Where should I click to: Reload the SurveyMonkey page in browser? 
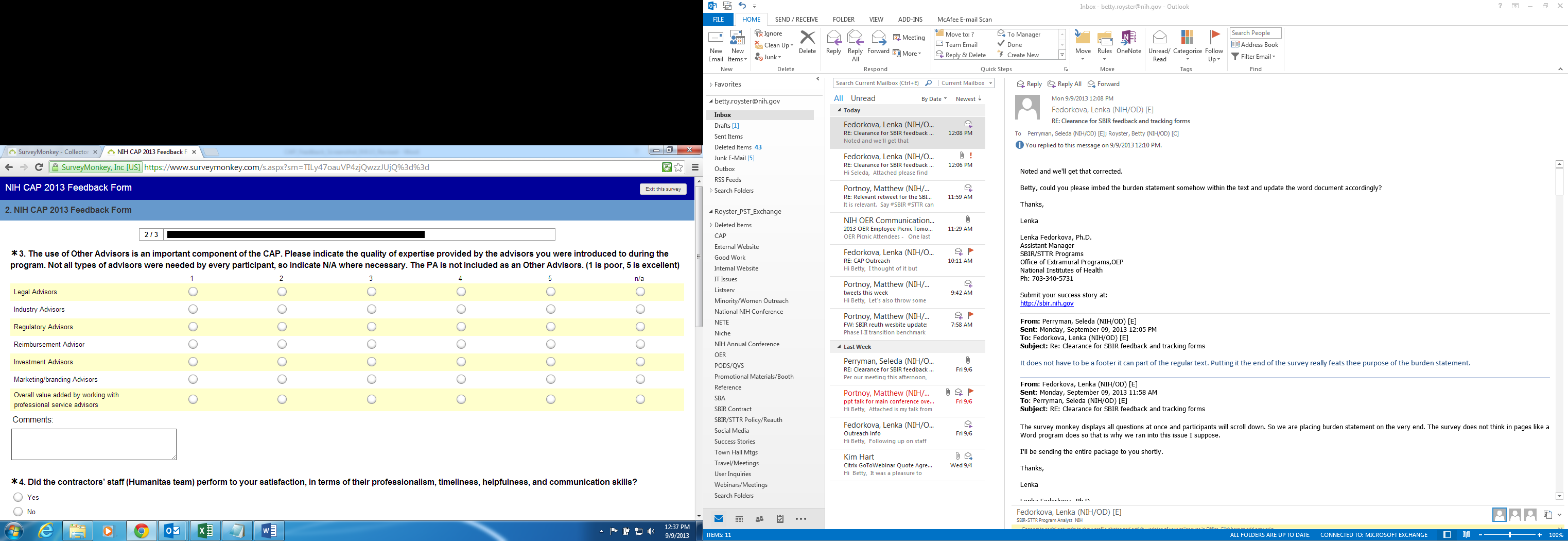click(39, 167)
